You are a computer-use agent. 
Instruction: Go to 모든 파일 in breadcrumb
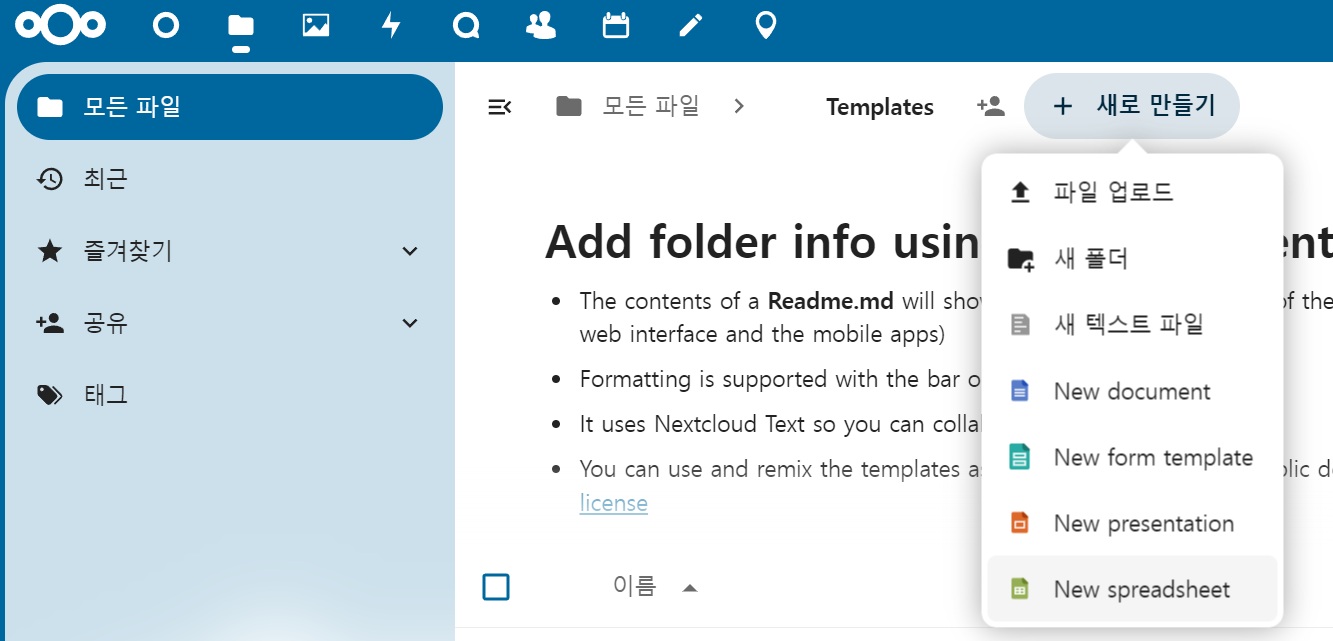click(x=651, y=106)
